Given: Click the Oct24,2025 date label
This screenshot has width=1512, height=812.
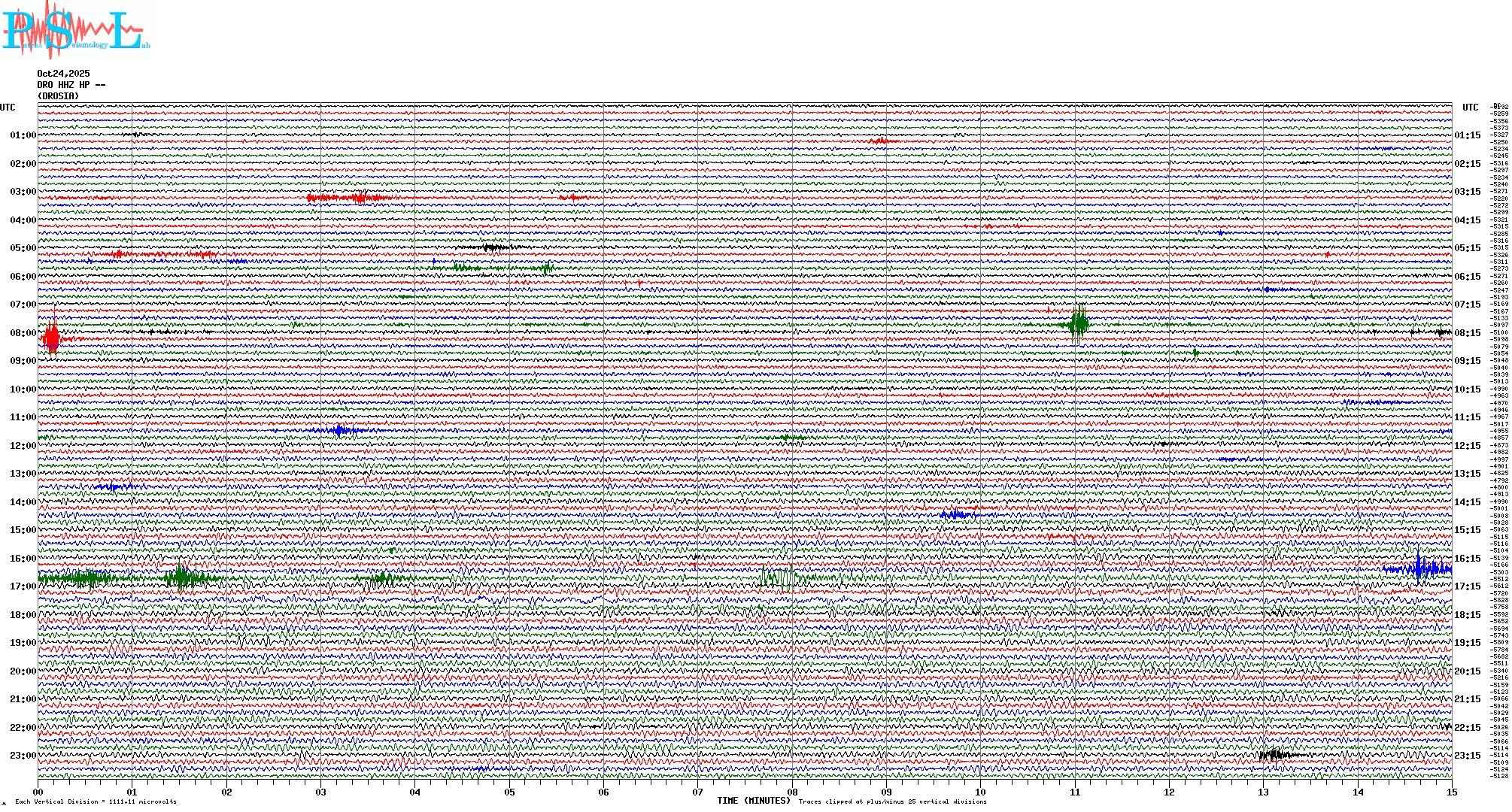Looking at the screenshot, I should pyautogui.click(x=63, y=74).
